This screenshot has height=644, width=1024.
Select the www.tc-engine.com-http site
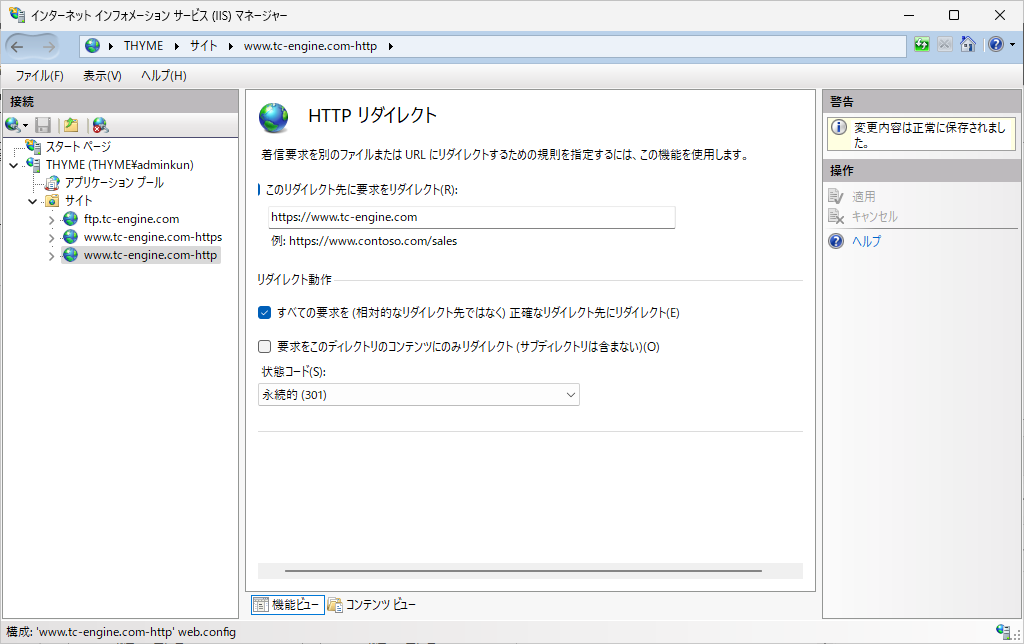click(x=150, y=255)
